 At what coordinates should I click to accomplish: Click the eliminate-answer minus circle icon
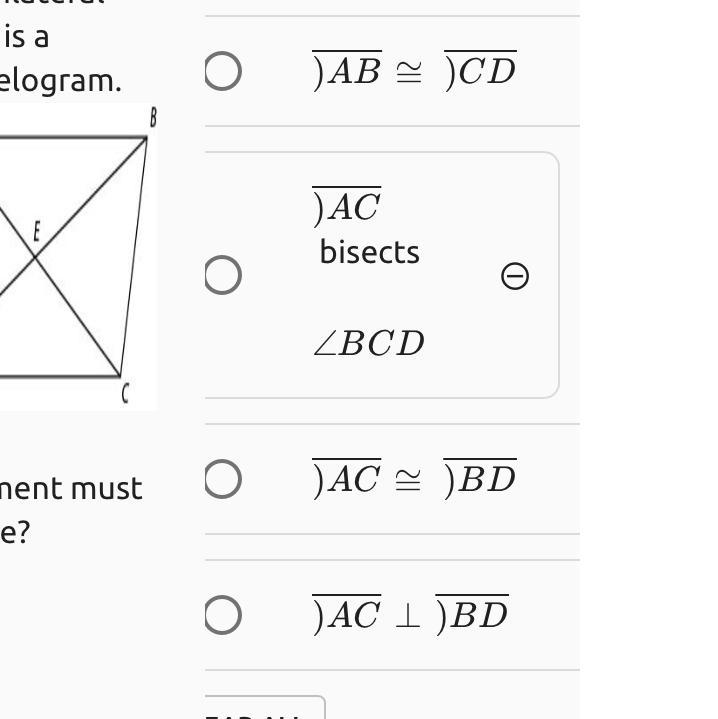coord(515,276)
